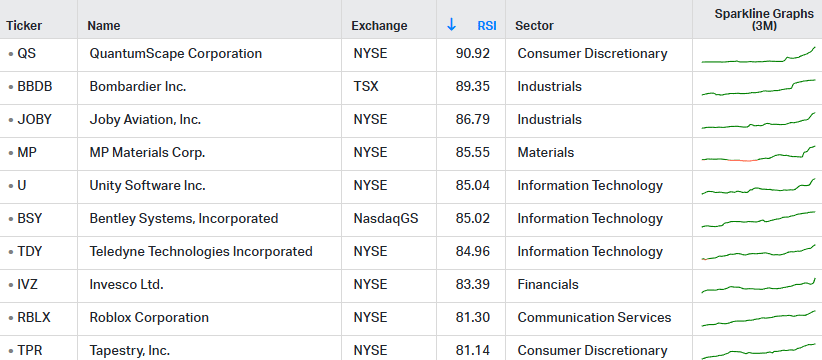Click the RSI value 90.92

[472, 53]
